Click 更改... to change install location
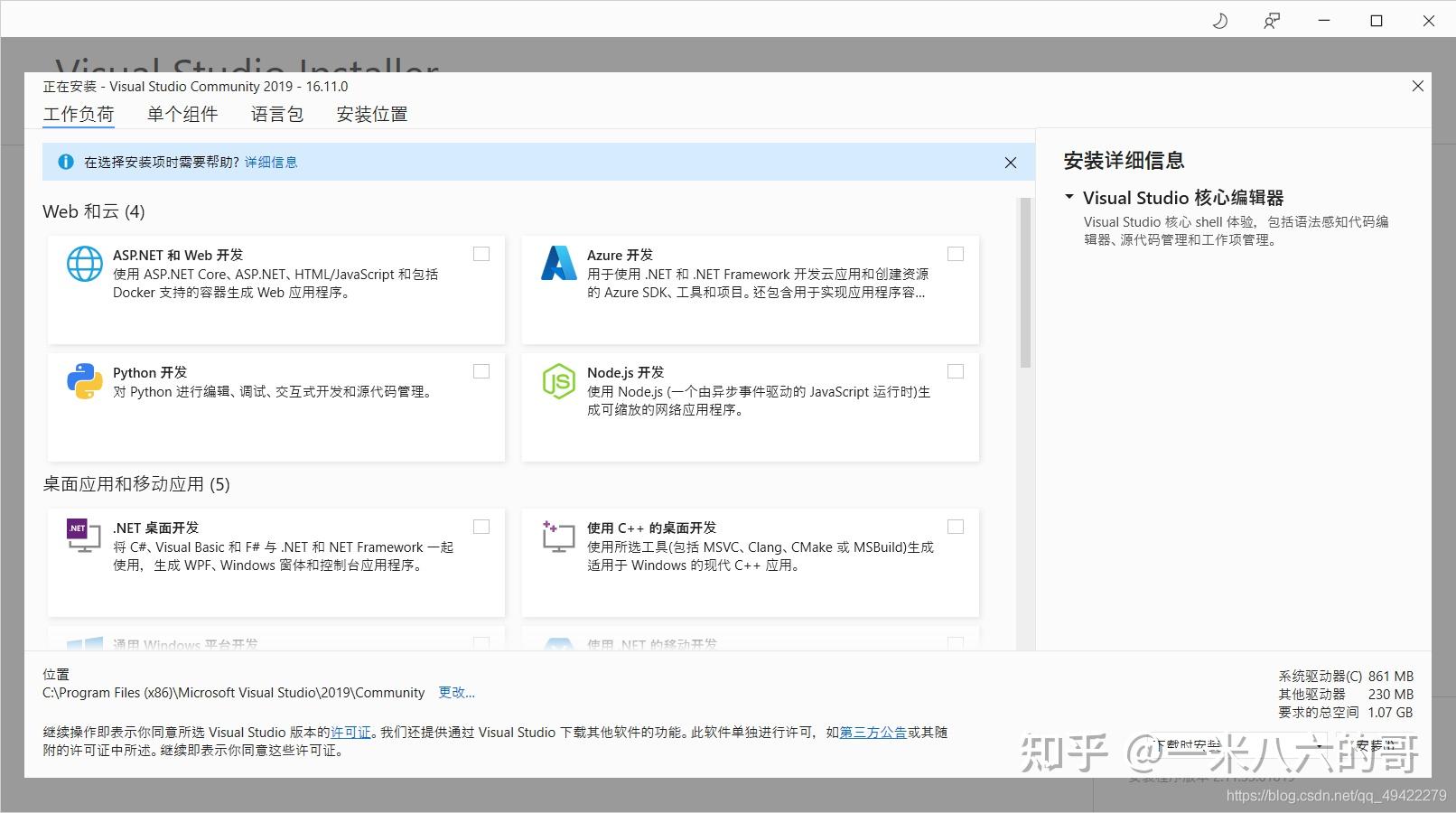The image size is (1456, 813). tap(456, 692)
